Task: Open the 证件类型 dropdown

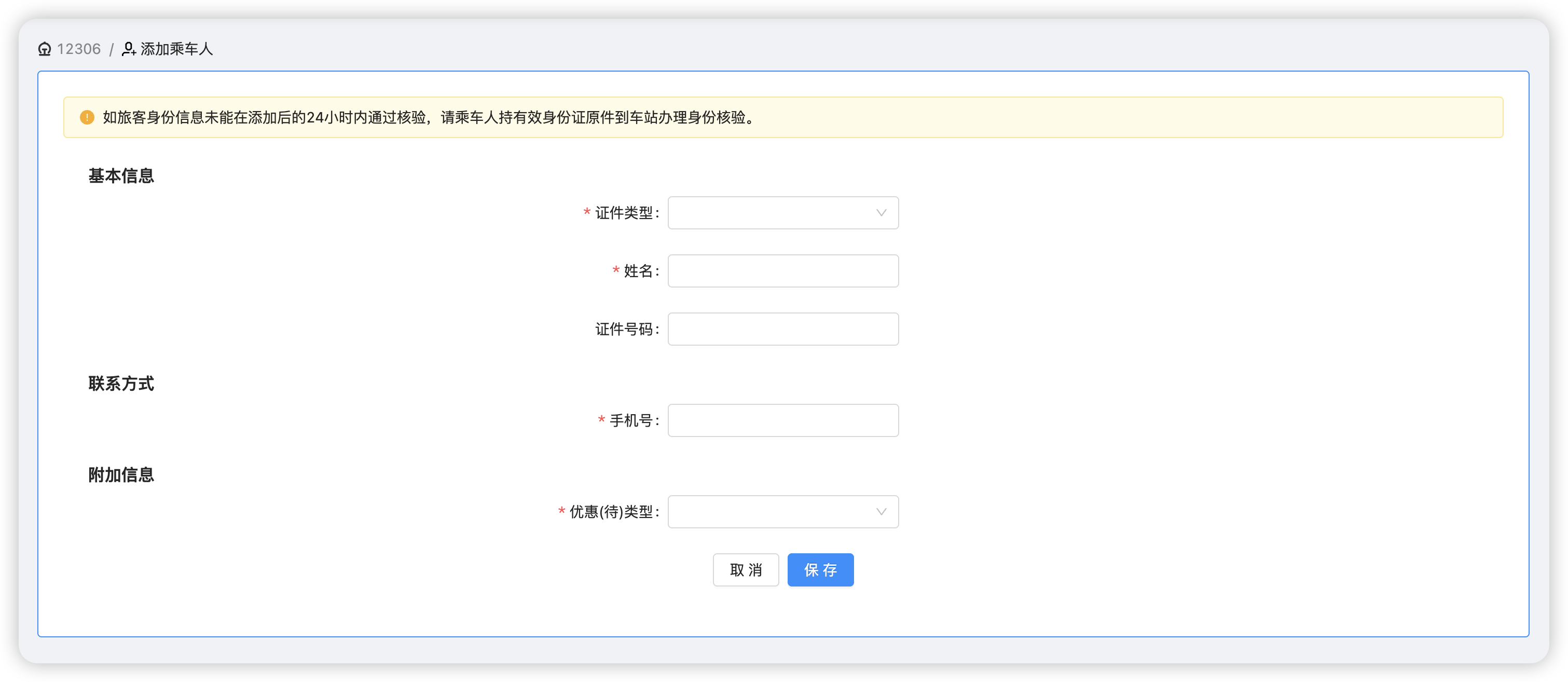Action: point(783,212)
